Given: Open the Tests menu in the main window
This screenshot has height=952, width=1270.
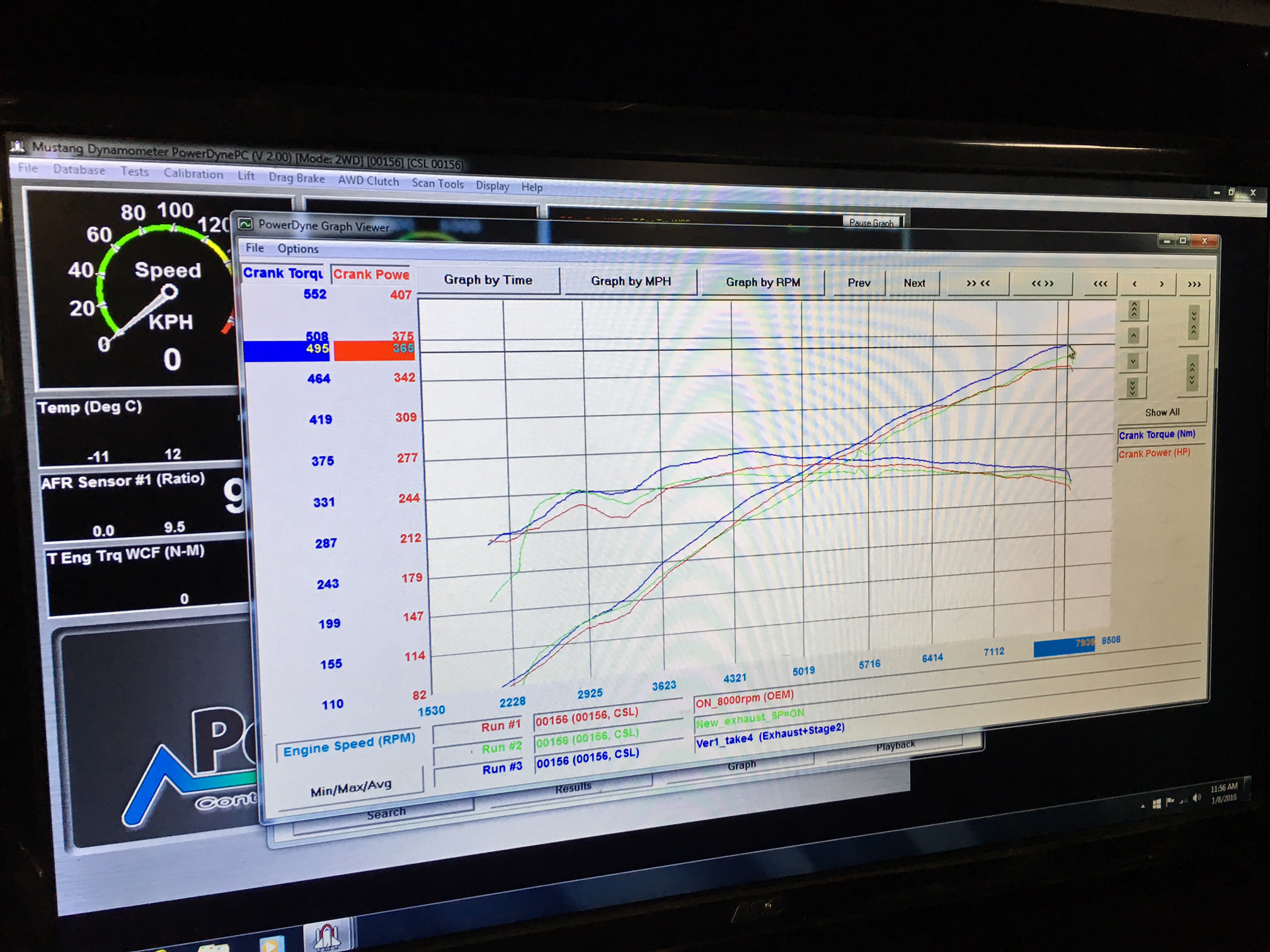Looking at the screenshot, I should pos(134,171).
